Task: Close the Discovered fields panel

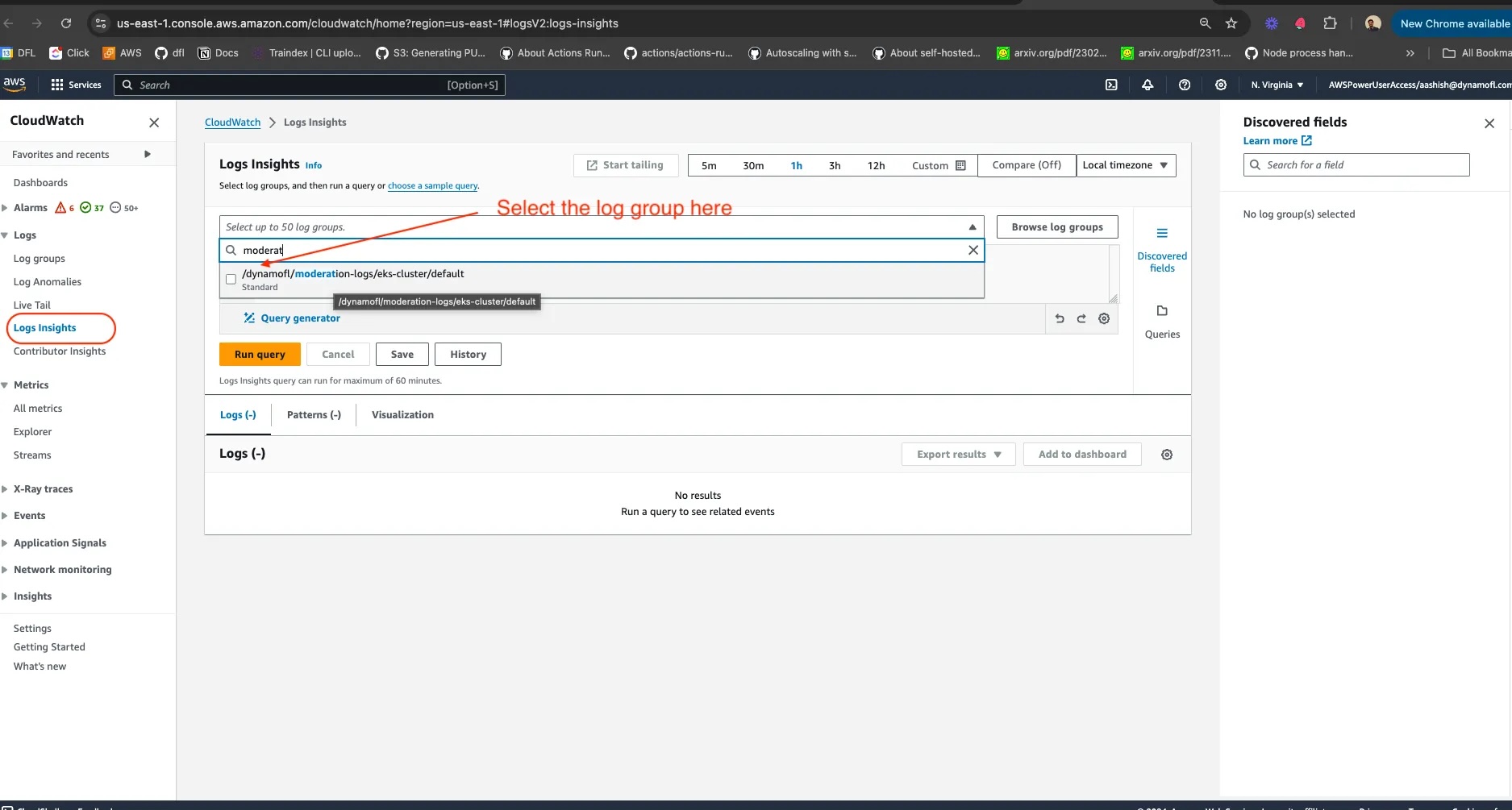Action: (x=1489, y=123)
